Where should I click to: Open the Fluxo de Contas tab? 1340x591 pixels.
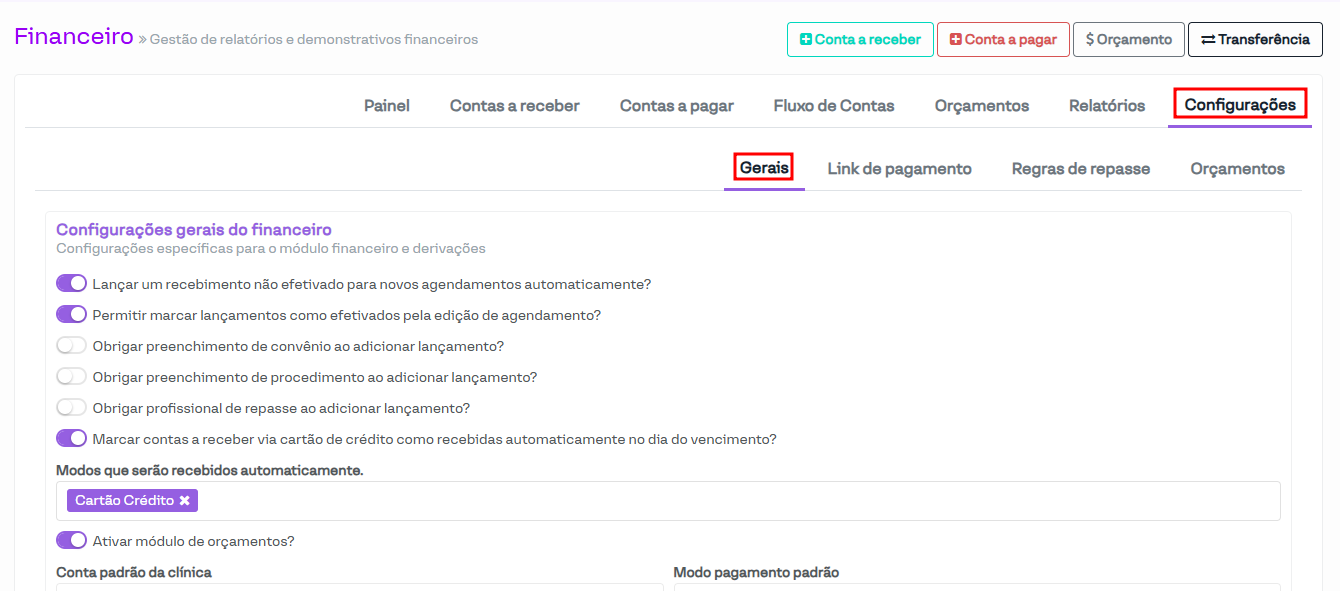[833, 106]
